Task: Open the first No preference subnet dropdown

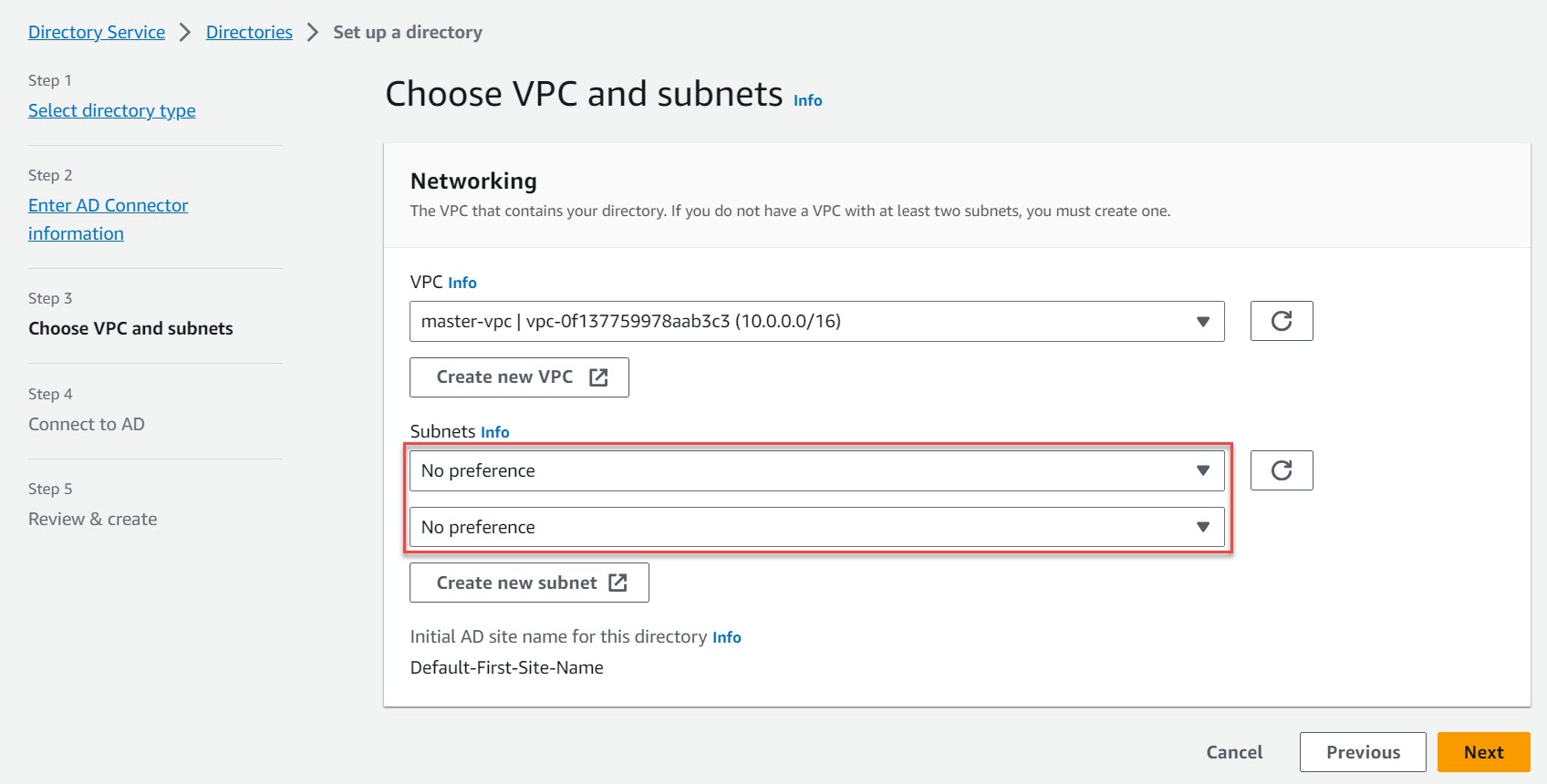Action: [x=816, y=470]
